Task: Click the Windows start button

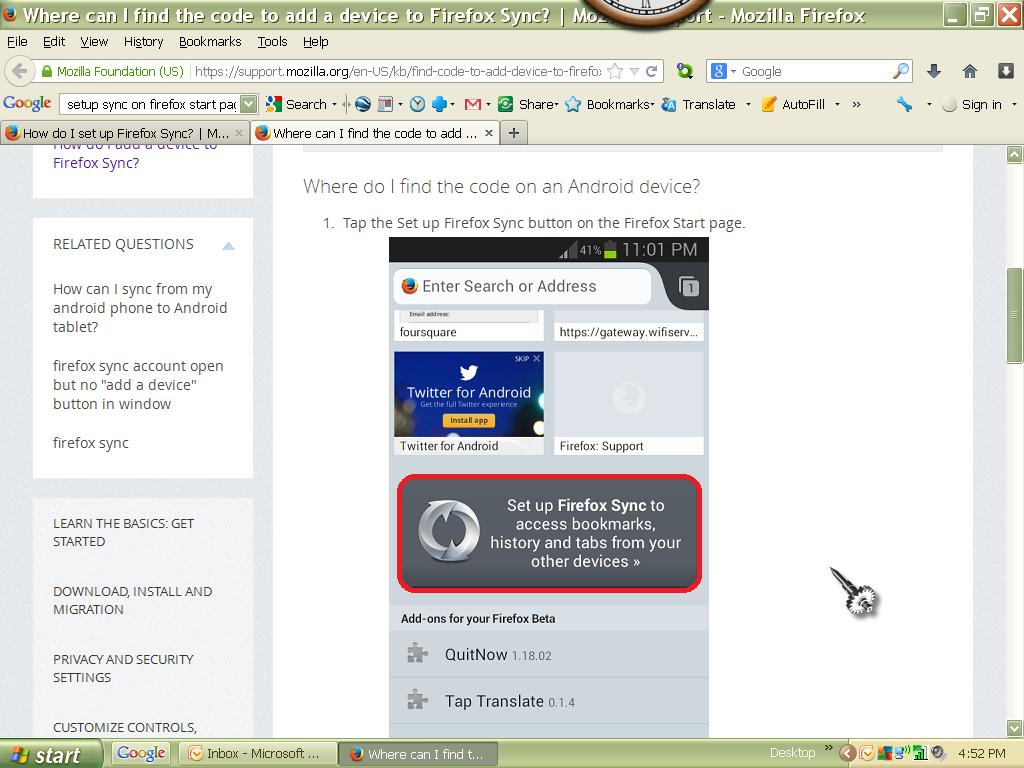Action: (x=51, y=754)
